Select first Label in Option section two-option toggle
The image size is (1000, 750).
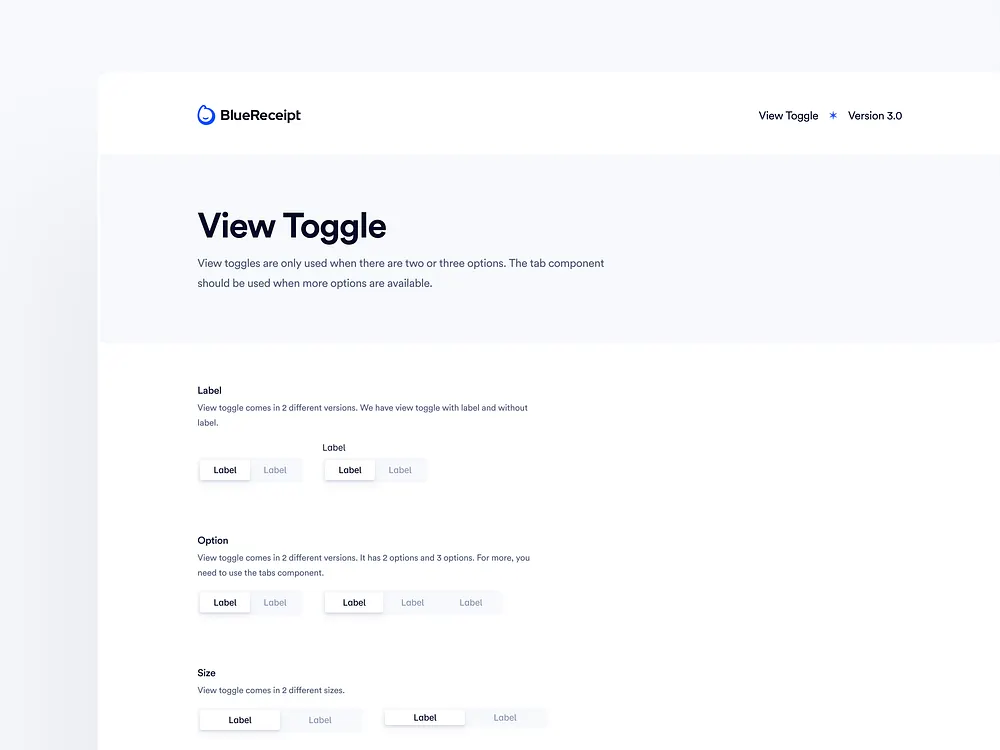click(x=224, y=602)
